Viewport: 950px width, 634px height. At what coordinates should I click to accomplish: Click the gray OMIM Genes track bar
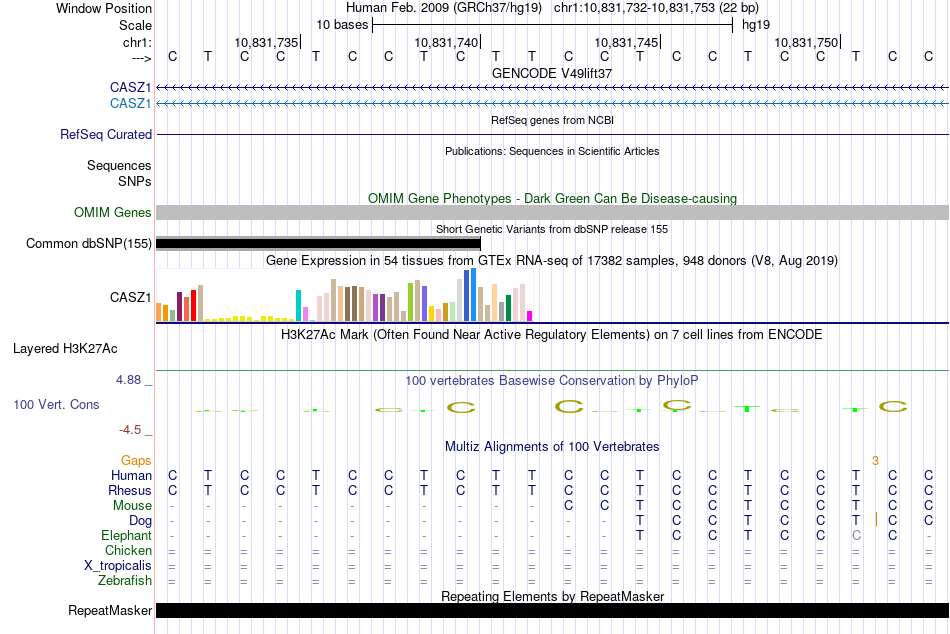(x=552, y=212)
